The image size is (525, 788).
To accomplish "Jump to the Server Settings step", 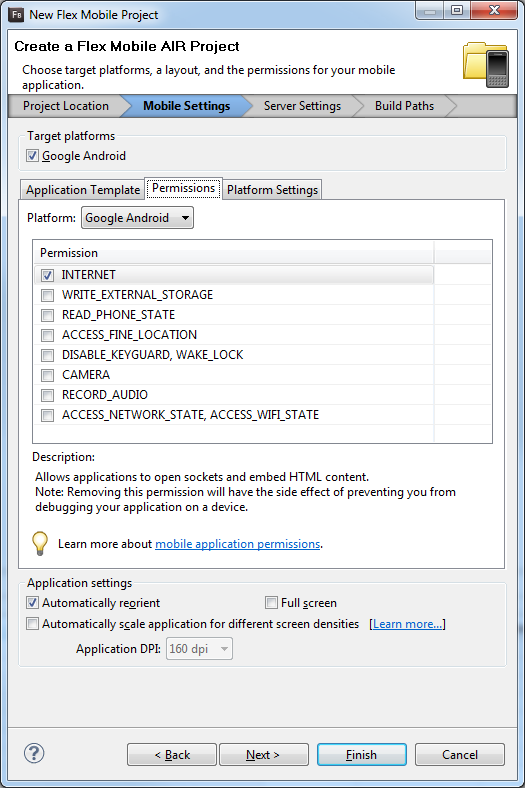I will [x=302, y=106].
